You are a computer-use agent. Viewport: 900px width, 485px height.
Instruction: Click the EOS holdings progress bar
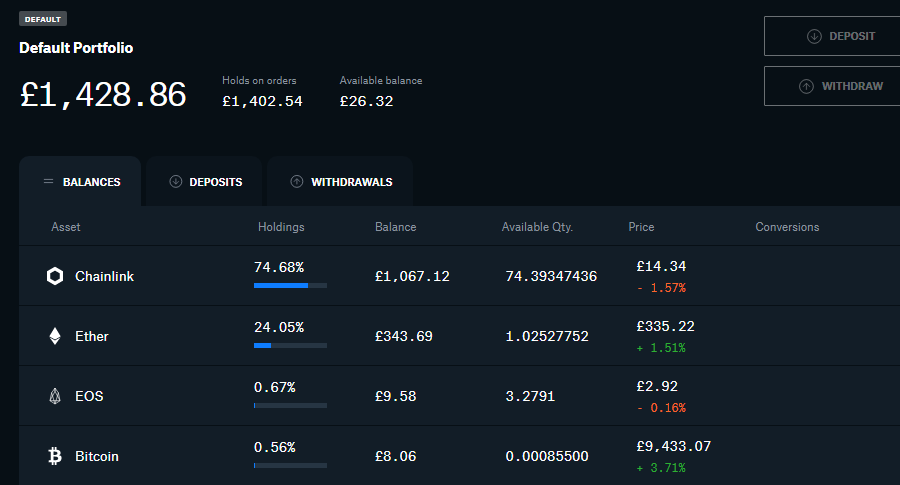tap(290, 405)
